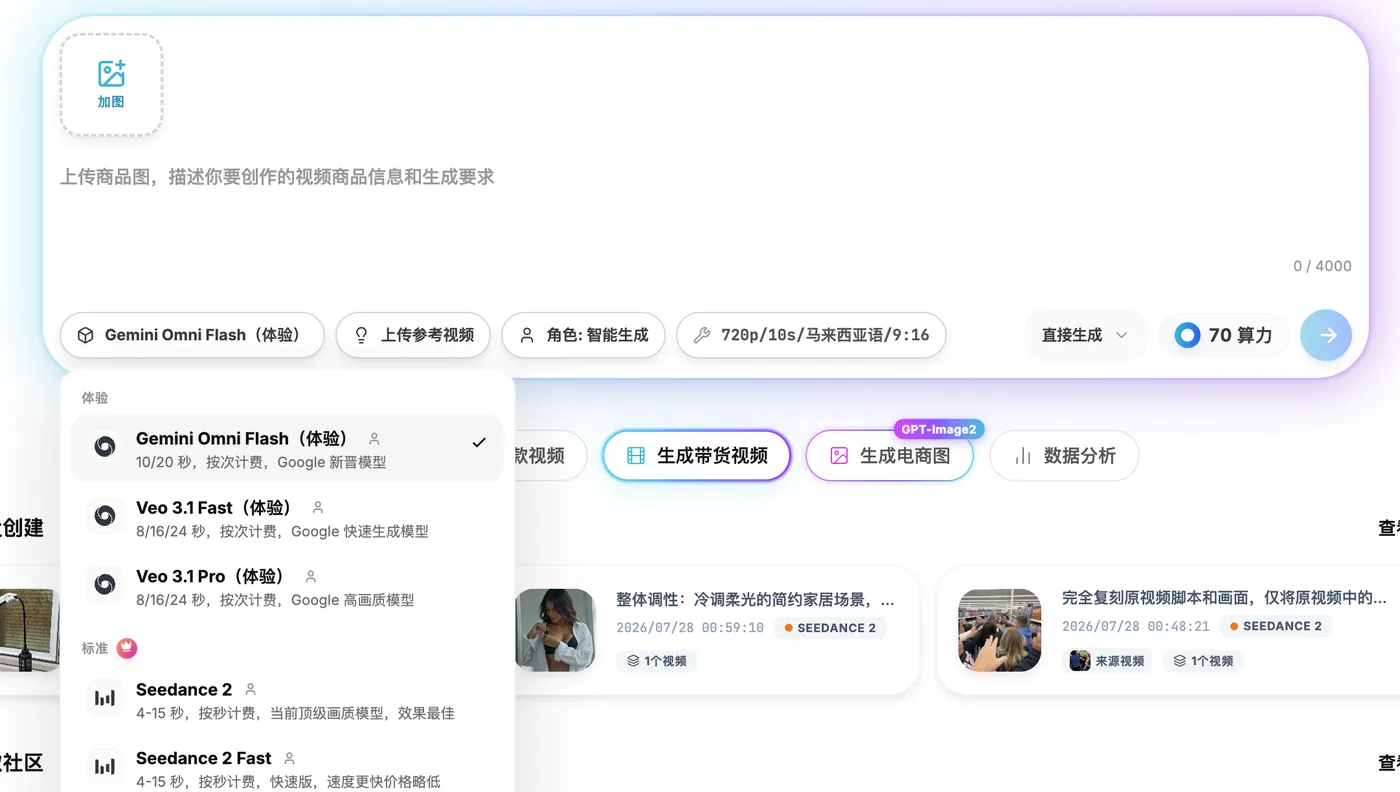Click the checkmark on Gemini Omni Flash
The width and height of the screenshot is (1400, 792).
click(479, 442)
